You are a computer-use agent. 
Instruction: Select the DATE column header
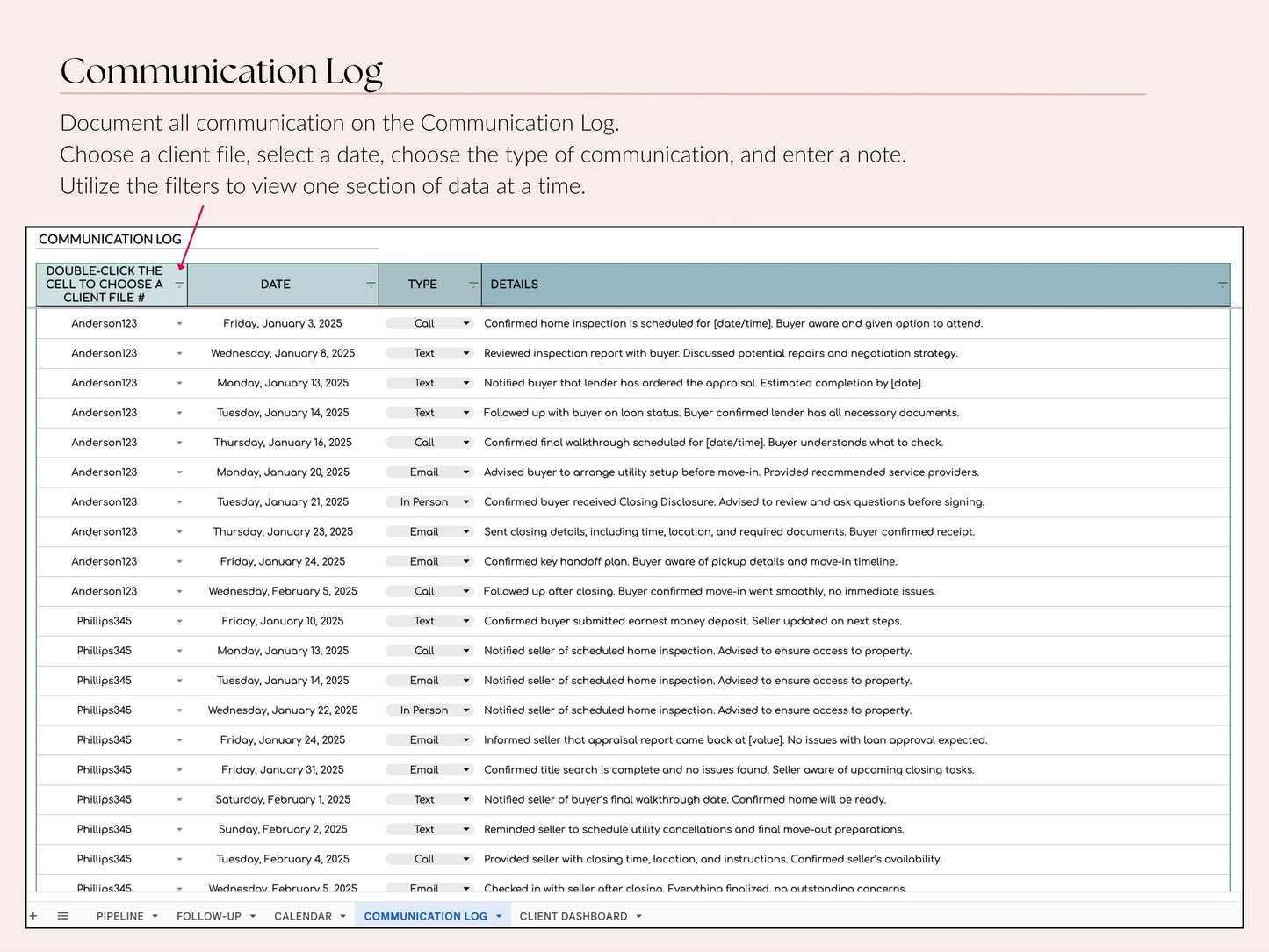click(x=283, y=285)
